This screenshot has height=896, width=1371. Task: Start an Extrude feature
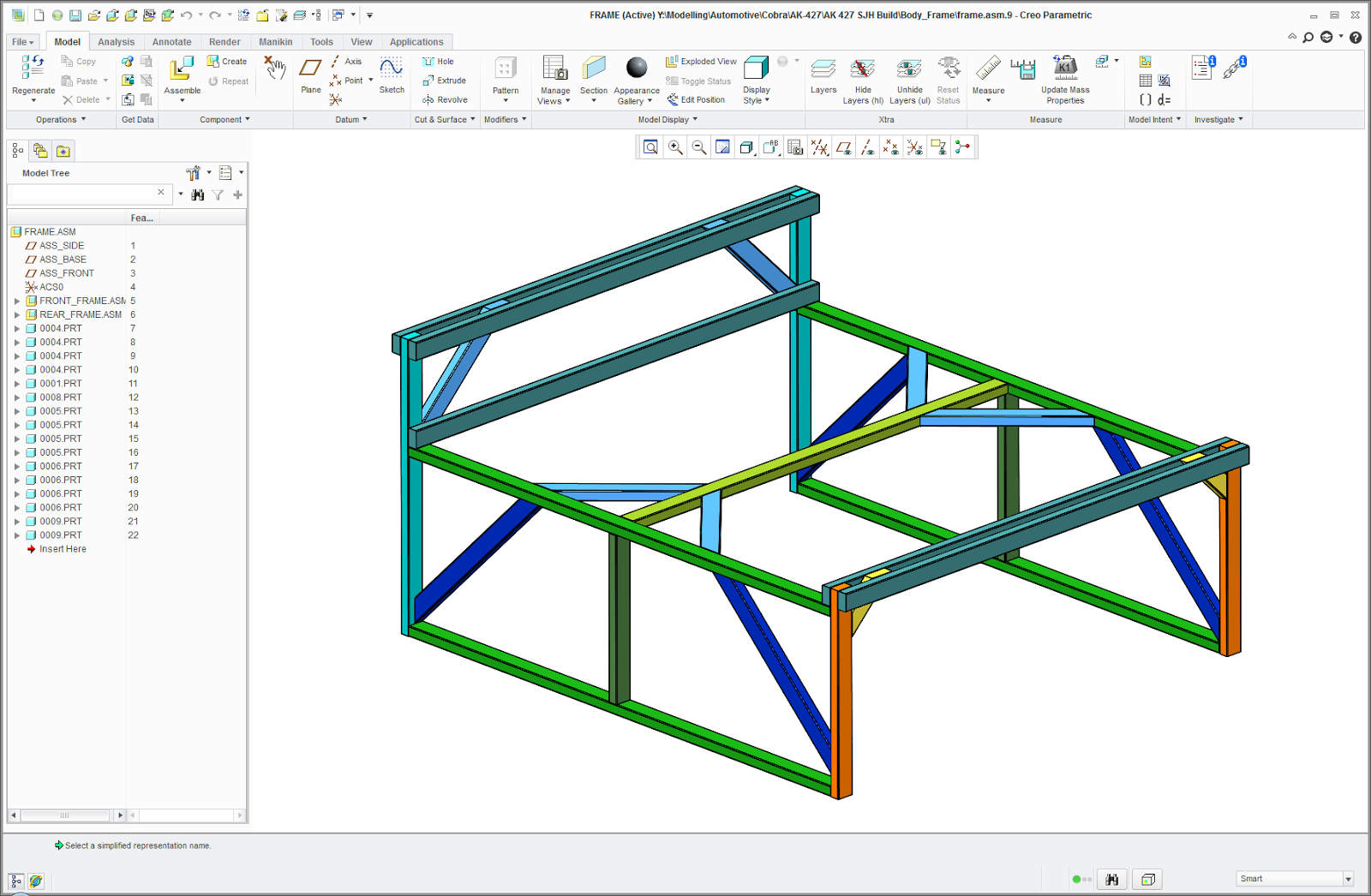click(x=444, y=81)
